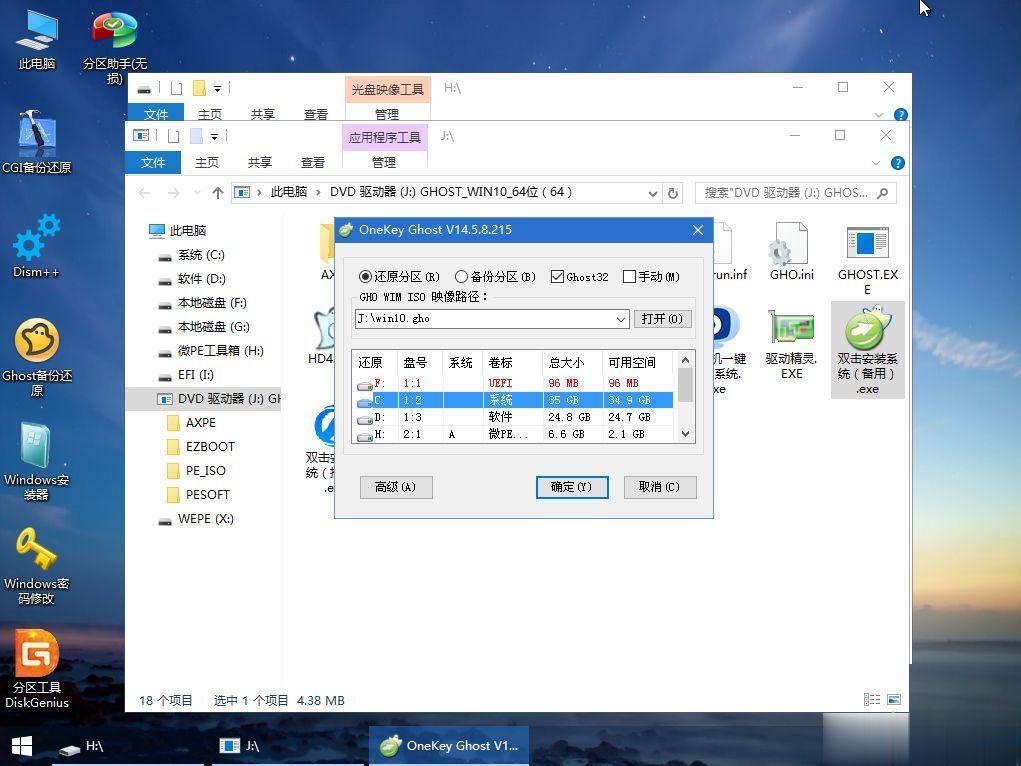Open quick access toolbar dropdown in J:\ window
Viewport: 1021px width, 766px height.
click(x=214, y=136)
